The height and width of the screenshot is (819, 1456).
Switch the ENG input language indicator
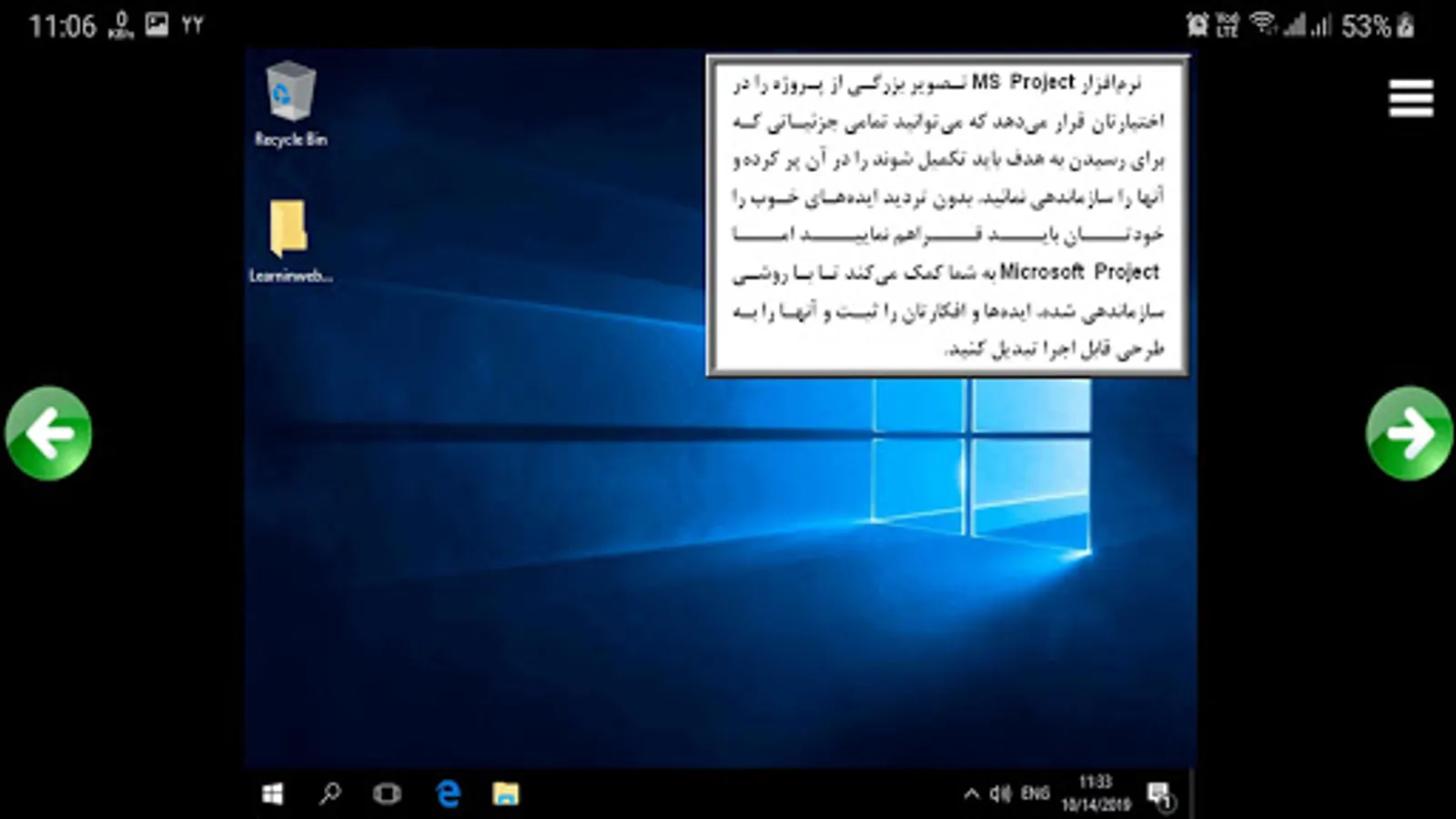[1035, 794]
